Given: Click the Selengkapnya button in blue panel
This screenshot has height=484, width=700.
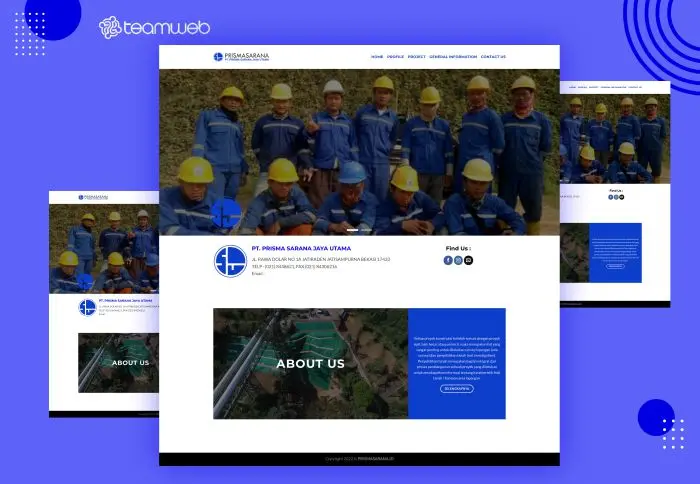Looking at the screenshot, I should point(457,388).
